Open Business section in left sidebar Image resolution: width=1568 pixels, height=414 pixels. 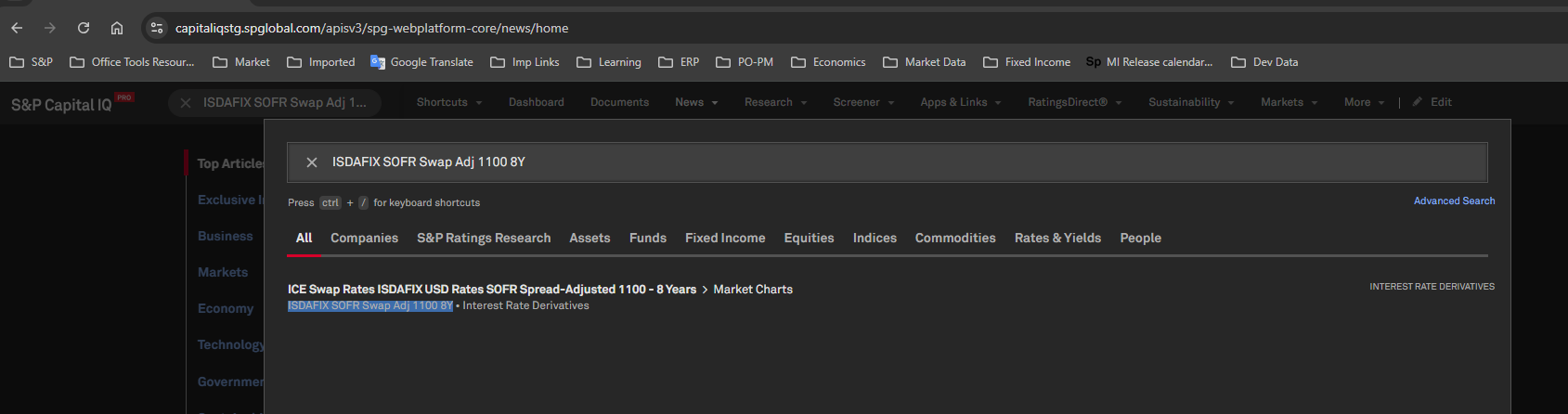pos(225,237)
